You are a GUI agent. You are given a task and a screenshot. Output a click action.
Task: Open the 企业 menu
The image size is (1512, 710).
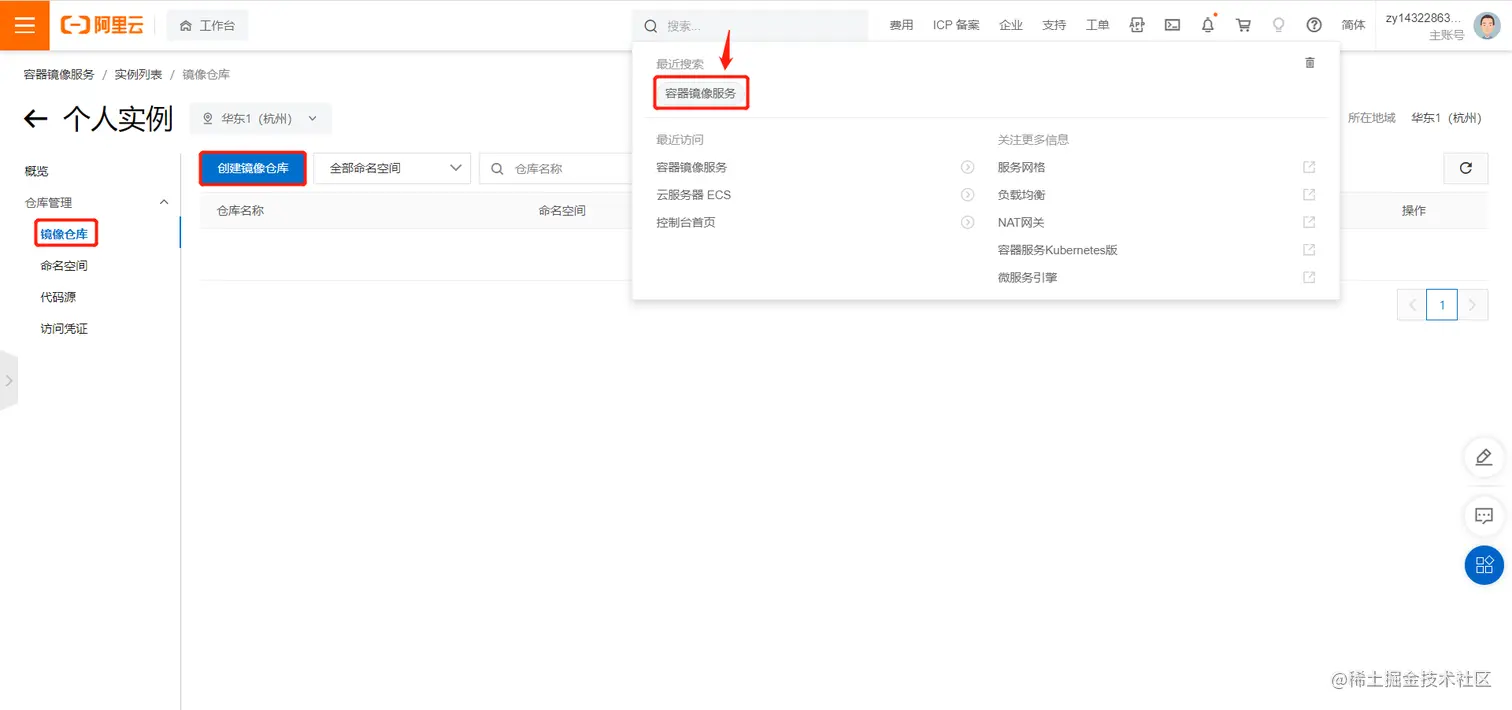pyautogui.click(x=1011, y=25)
